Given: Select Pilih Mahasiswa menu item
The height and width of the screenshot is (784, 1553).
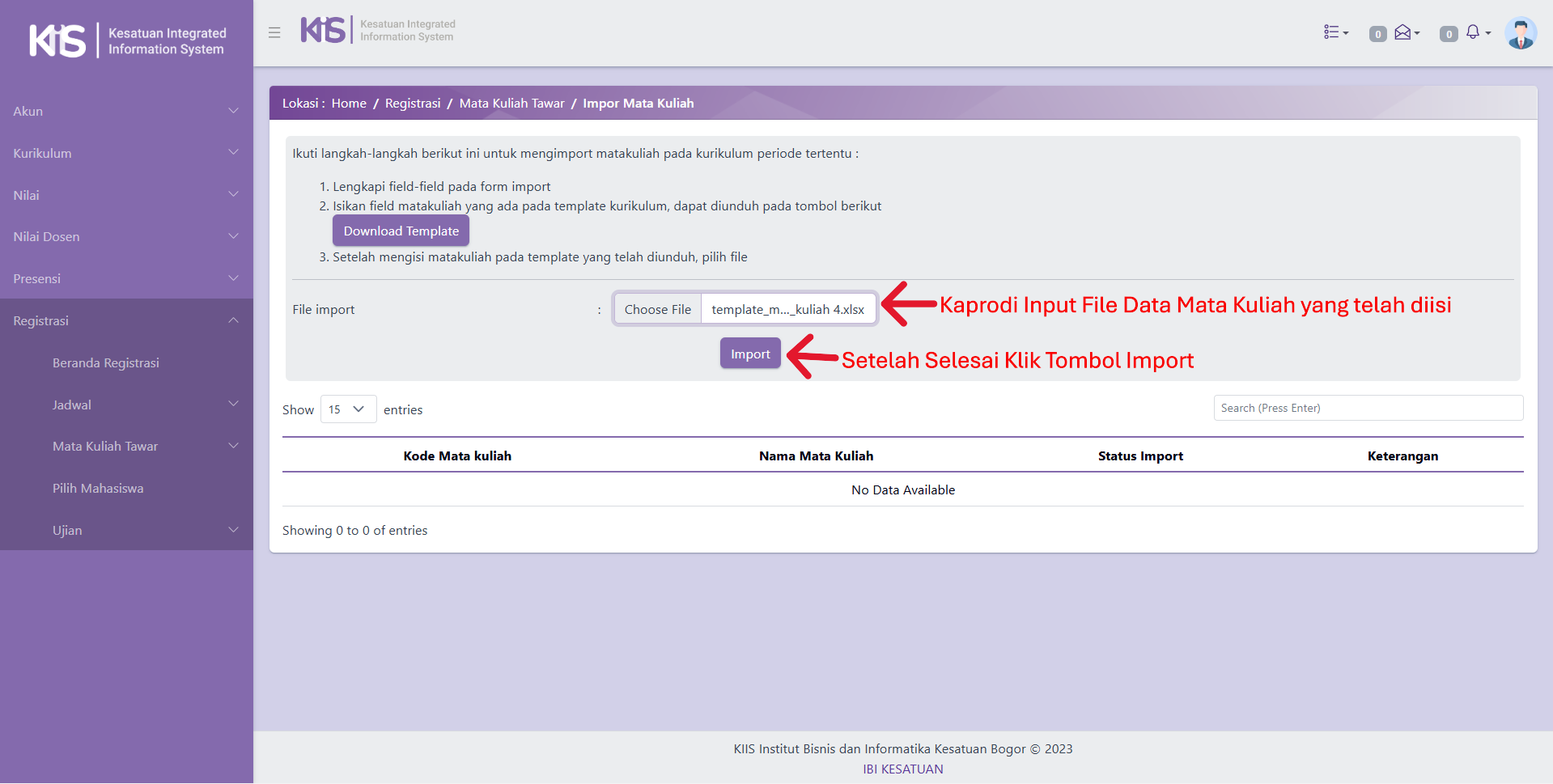Looking at the screenshot, I should click(98, 488).
